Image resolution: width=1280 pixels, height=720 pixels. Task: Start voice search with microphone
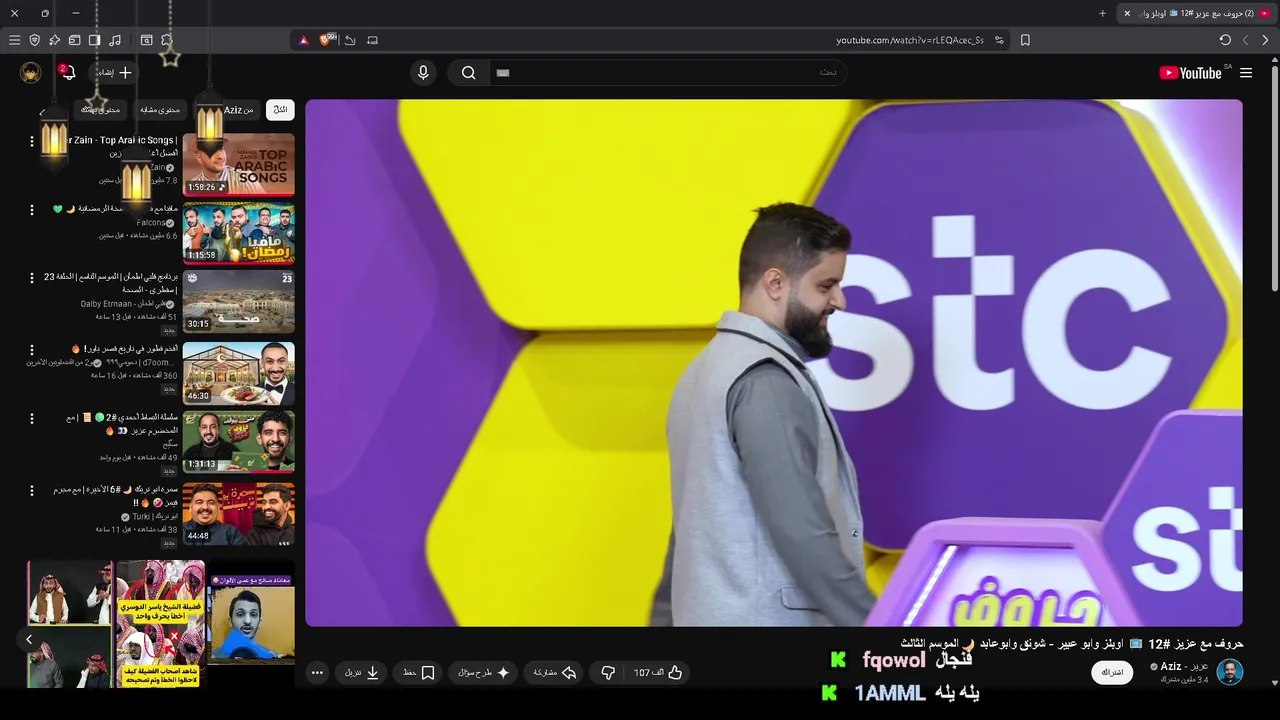[423, 73]
